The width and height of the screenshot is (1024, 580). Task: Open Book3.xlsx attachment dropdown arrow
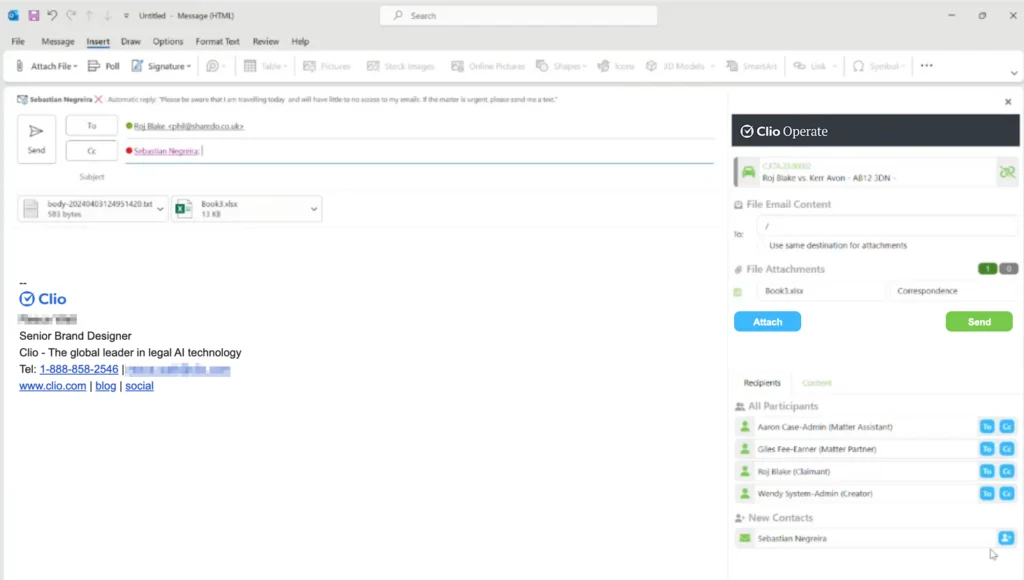[314, 209]
